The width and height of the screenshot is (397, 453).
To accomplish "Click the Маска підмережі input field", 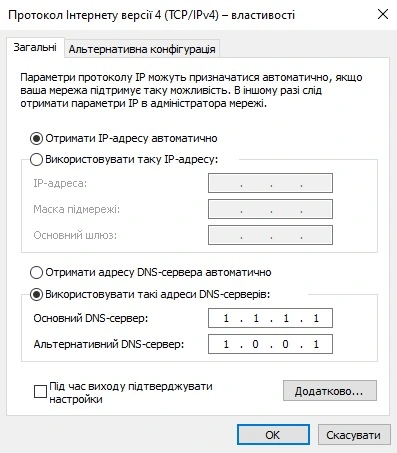I will click(x=270, y=209).
